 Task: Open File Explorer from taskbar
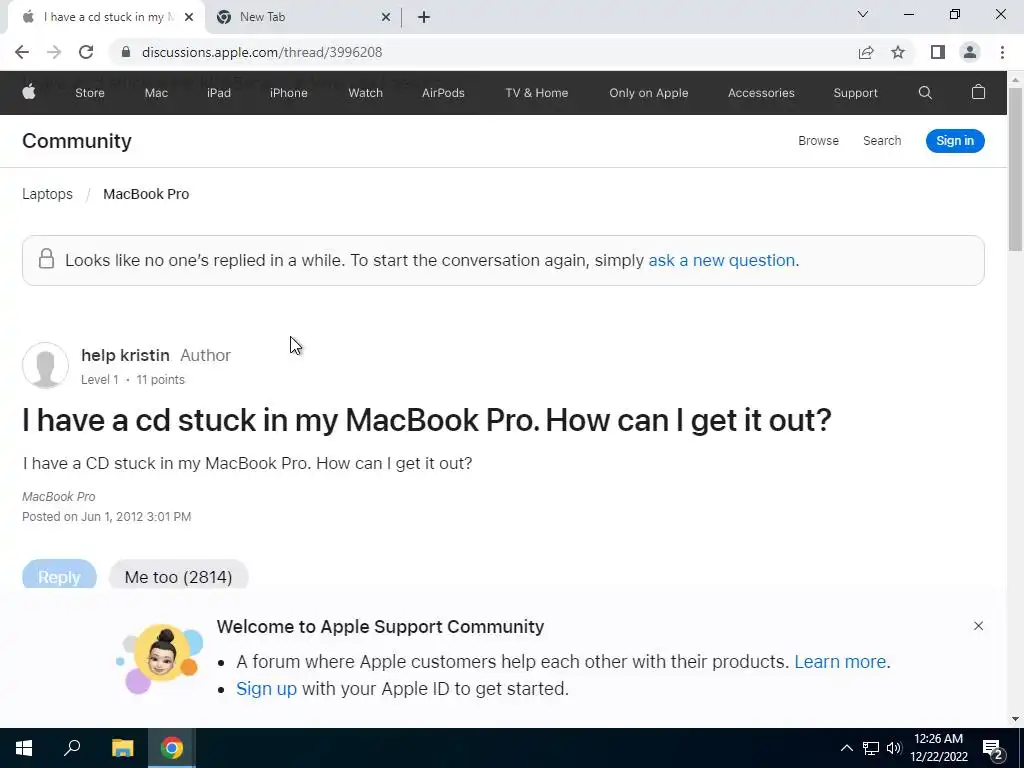(122, 748)
